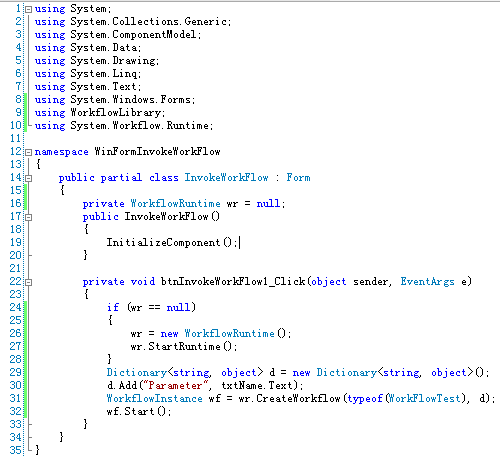Screen dimensions: 500x457
Task: Collapse the namespace WinFormInvokeWorkFlow block
Action: (29, 152)
